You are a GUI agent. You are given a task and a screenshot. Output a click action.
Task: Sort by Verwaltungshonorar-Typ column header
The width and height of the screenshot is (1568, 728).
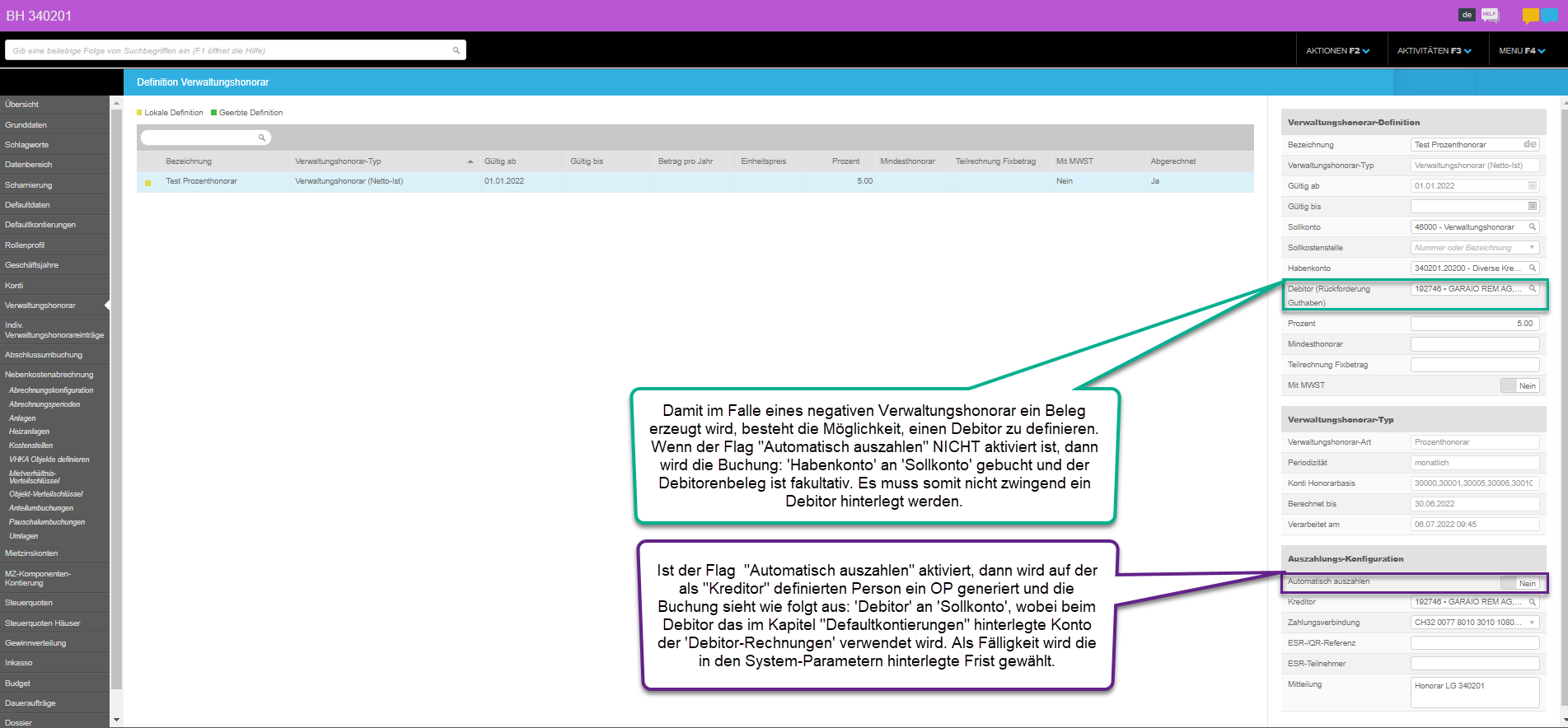(x=338, y=161)
